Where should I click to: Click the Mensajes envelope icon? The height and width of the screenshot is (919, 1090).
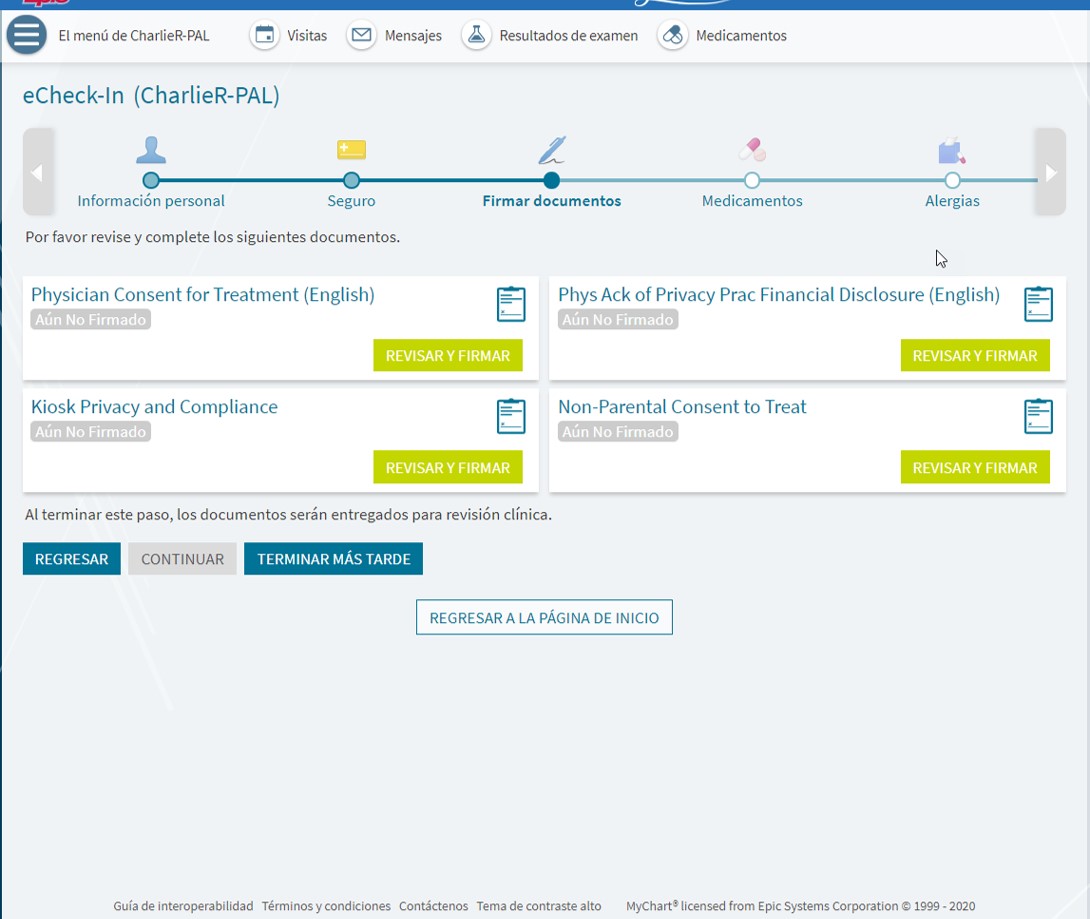point(362,35)
